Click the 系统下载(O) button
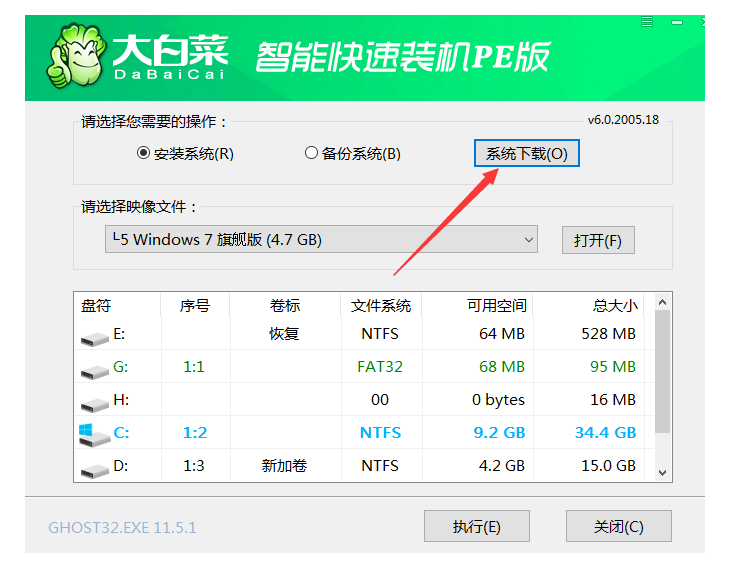The width and height of the screenshot is (733, 574). point(526,153)
